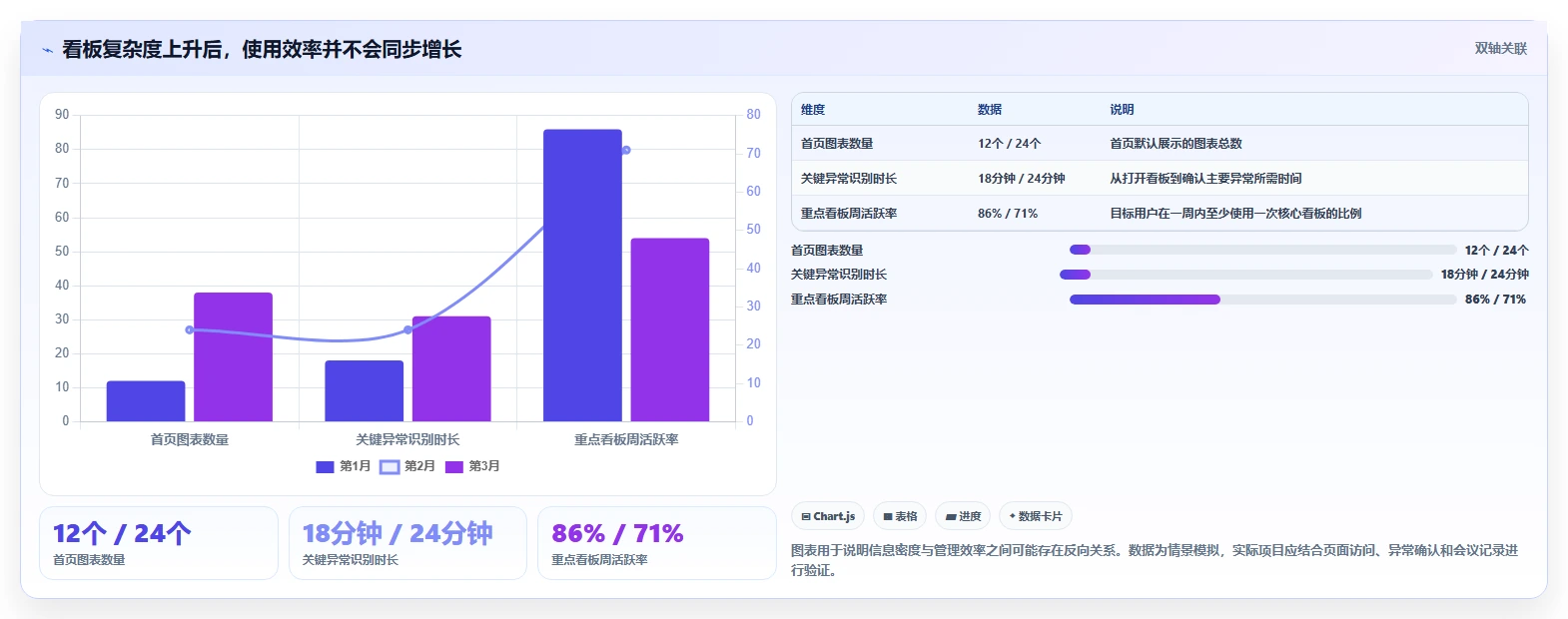Image resolution: width=1568 pixels, height=619 pixels.
Task: Select table cell 首页默认展示的图表总数
Action: tap(1176, 144)
